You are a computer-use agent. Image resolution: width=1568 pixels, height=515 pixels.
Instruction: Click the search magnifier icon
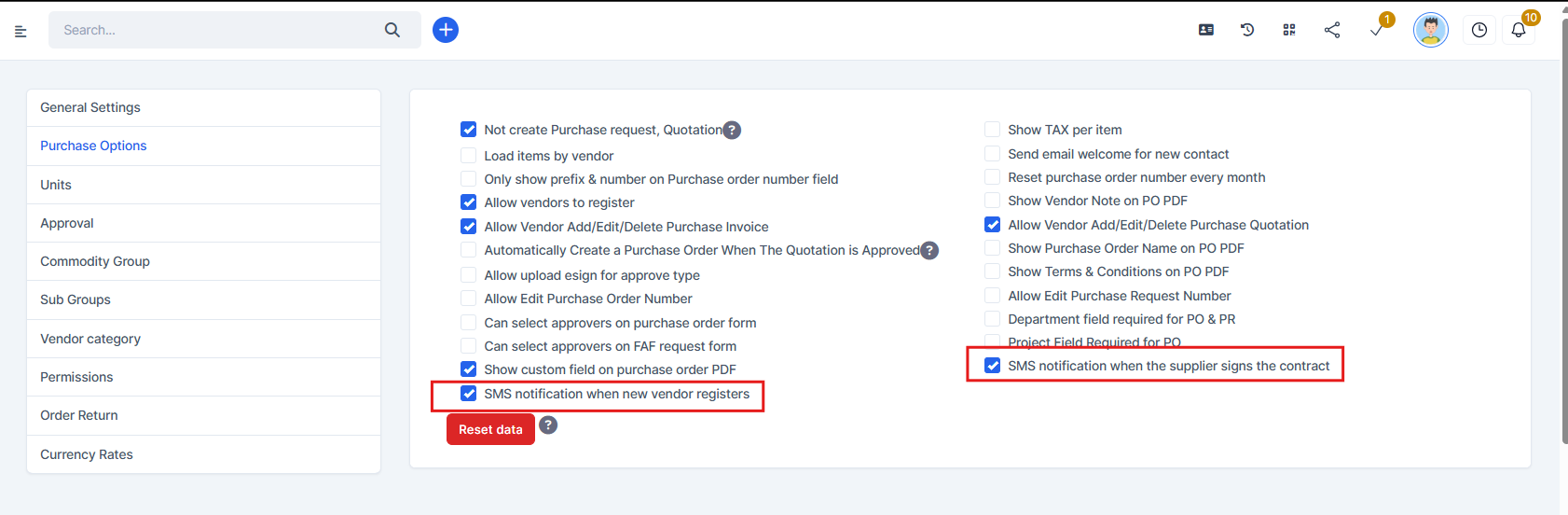point(392,30)
